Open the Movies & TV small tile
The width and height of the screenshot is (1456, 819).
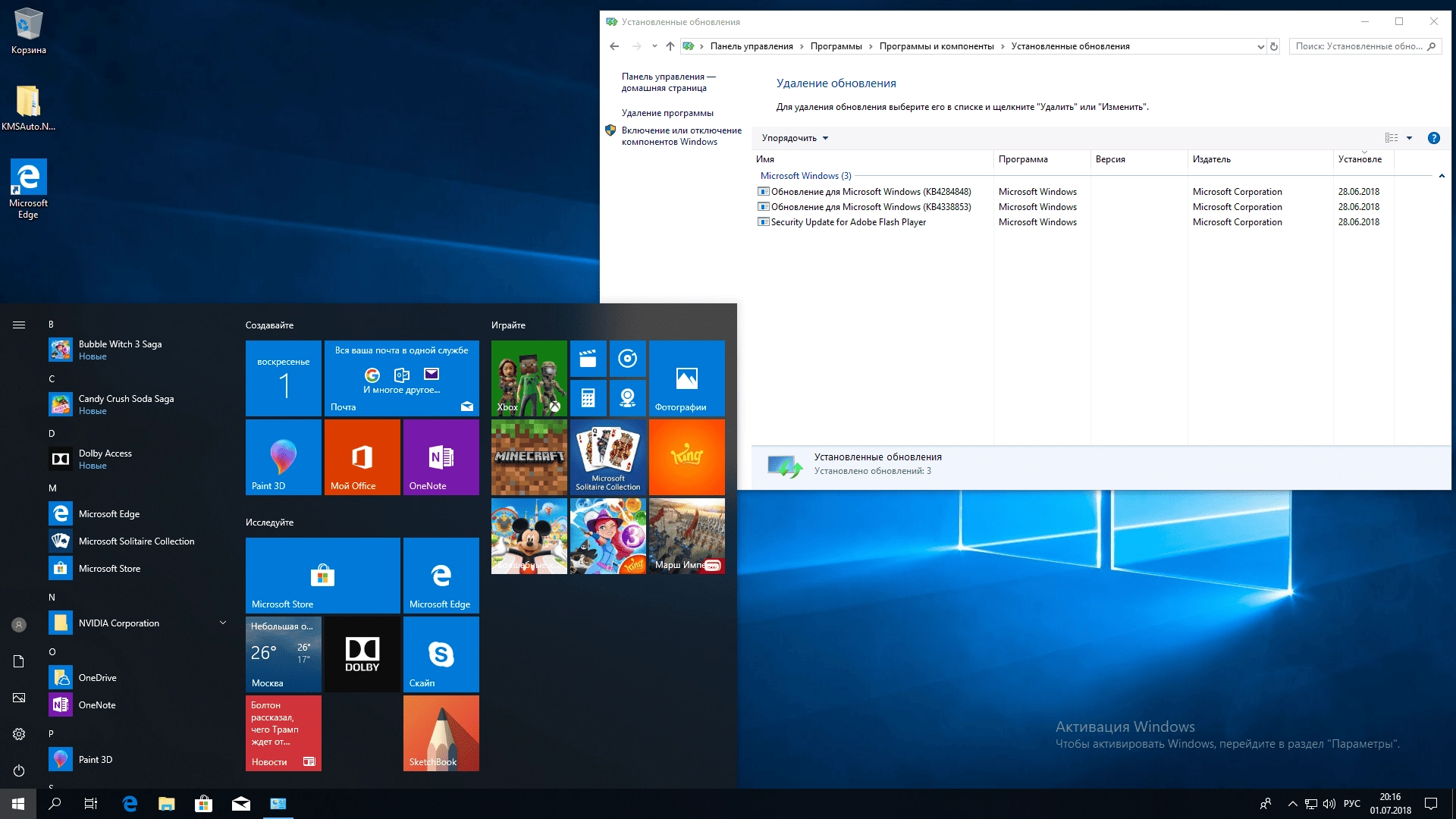pos(588,359)
